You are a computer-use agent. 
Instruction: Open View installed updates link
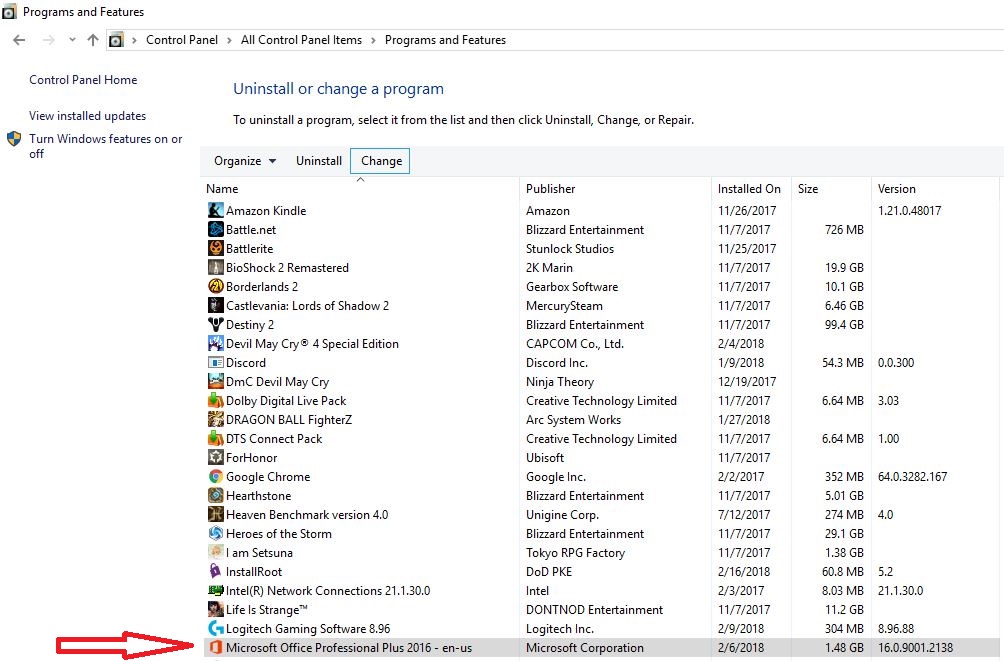tap(88, 116)
